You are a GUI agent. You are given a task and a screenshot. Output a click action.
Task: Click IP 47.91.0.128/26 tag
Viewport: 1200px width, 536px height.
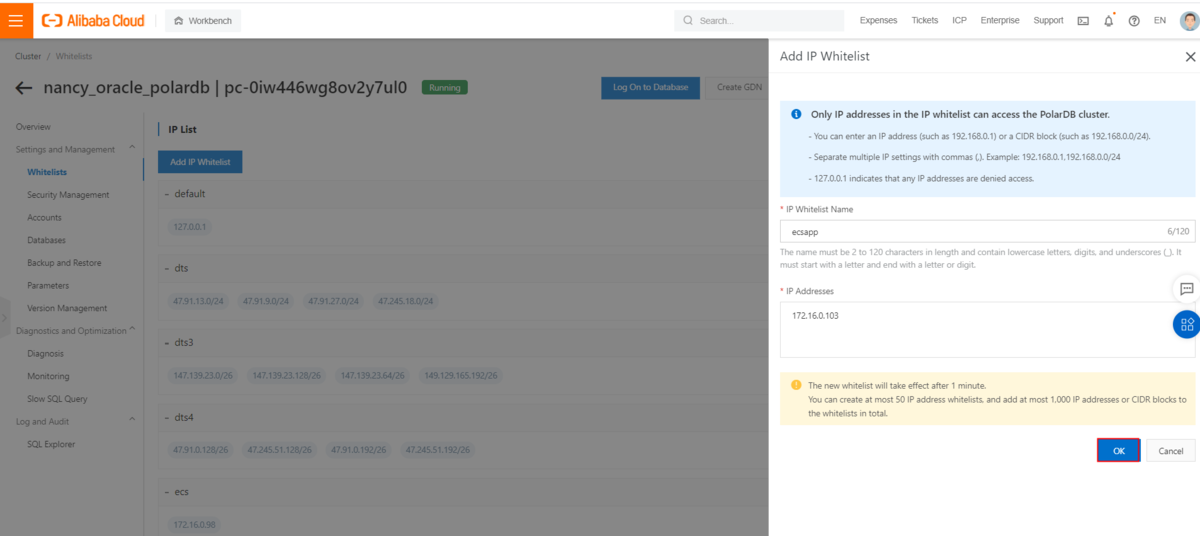point(202,450)
